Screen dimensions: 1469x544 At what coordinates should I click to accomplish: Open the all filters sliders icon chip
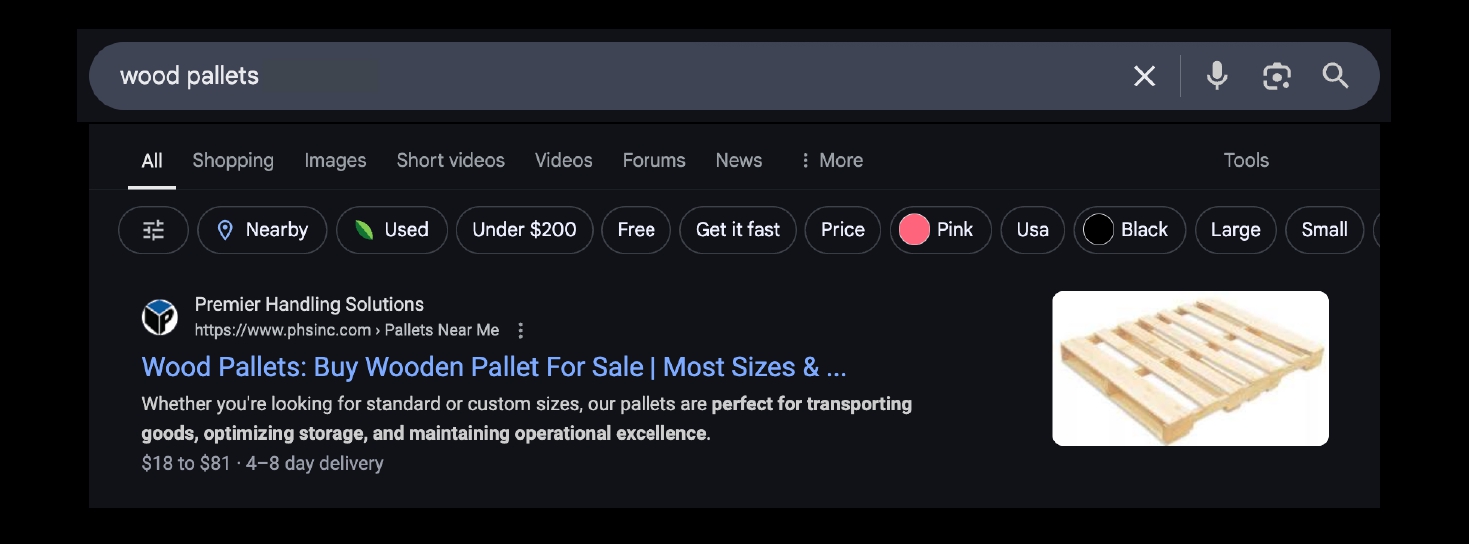point(153,230)
